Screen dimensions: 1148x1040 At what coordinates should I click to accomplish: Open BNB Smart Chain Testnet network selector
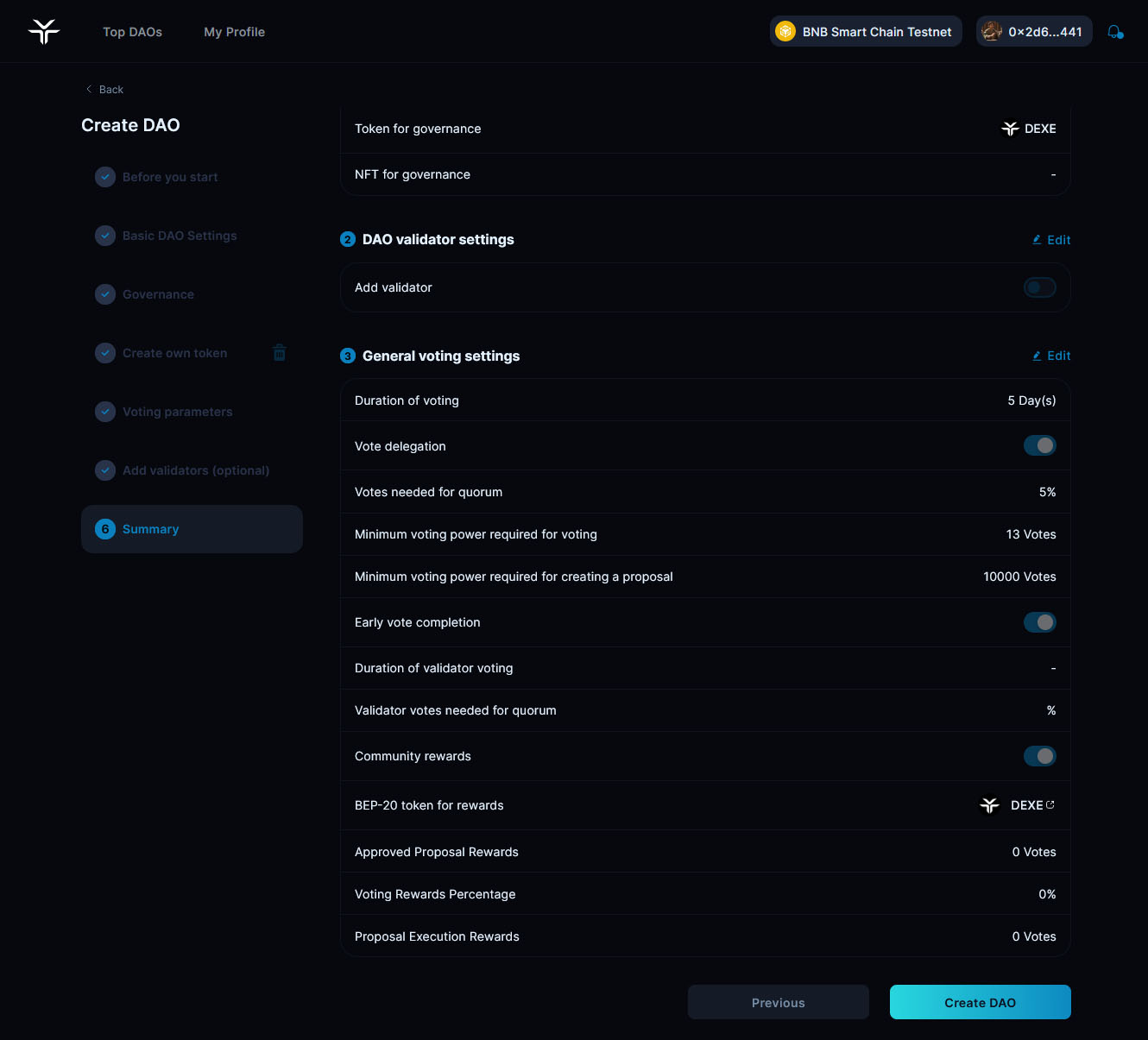pyautogui.click(x=866, y=32)
